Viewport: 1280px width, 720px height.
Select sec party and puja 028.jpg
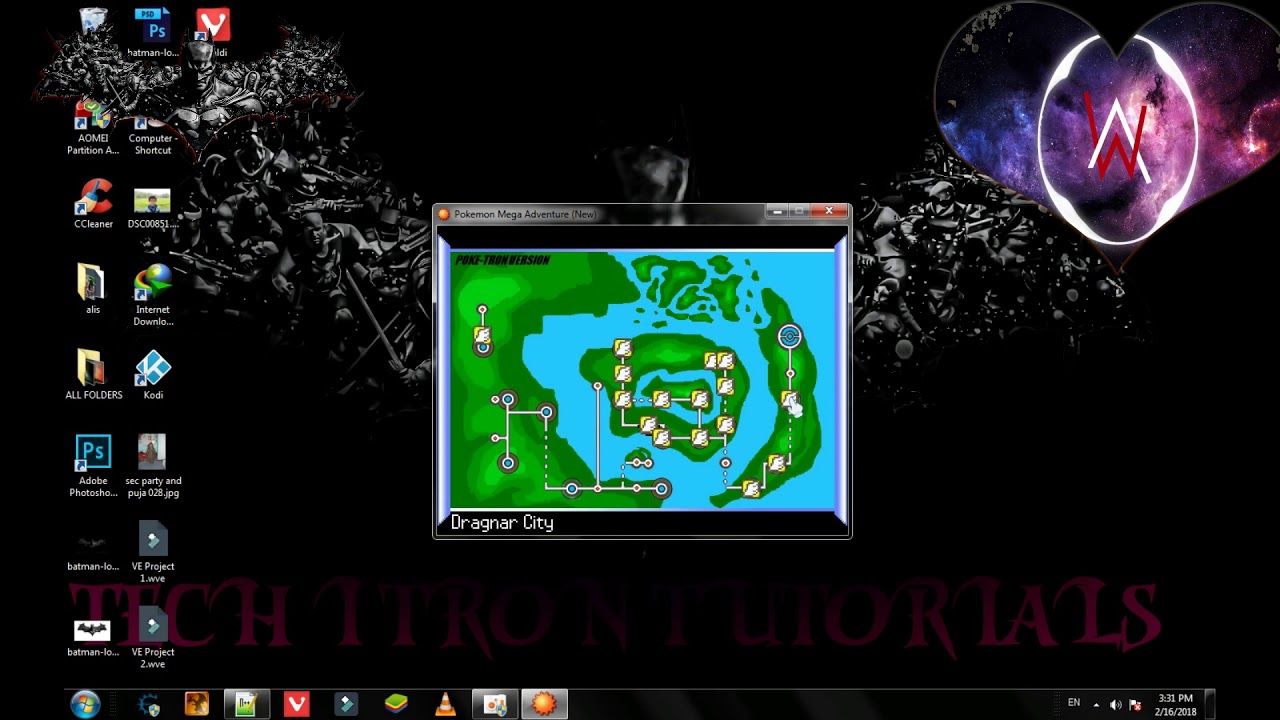[153, 466]
